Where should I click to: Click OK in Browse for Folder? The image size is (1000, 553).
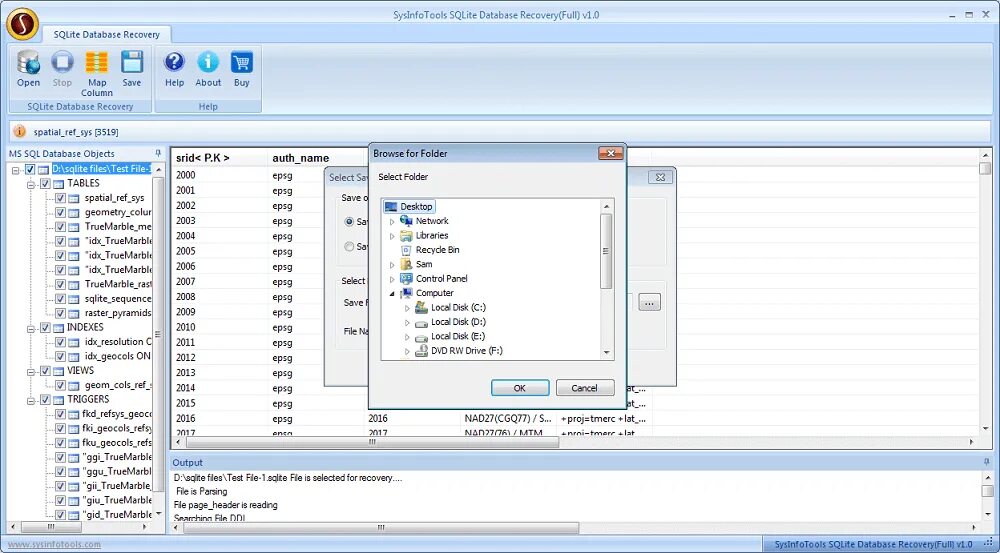click(520, 388)
